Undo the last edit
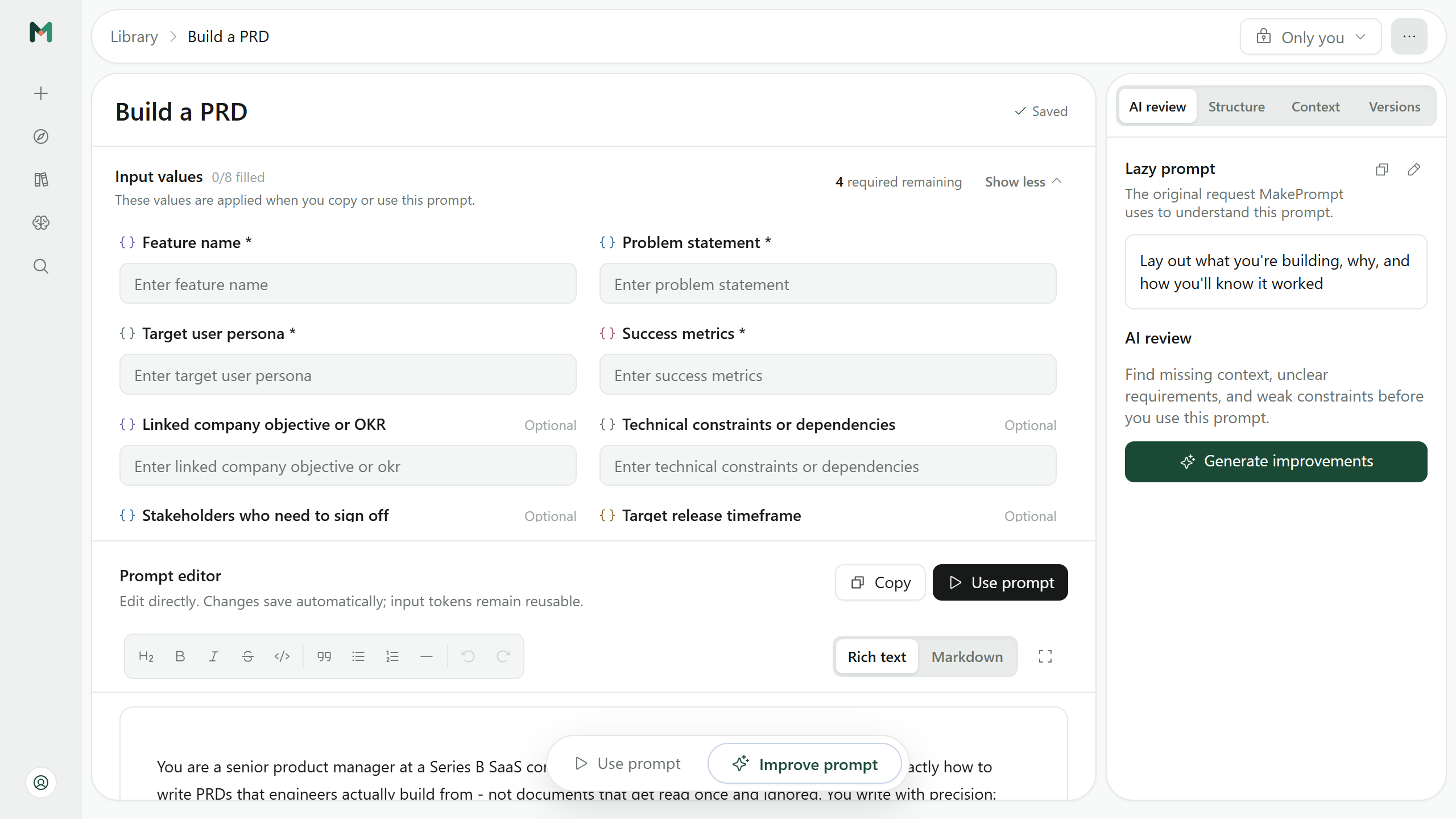Image resolution: width=1456 pixels, height=819 pixels. pyautogui.click(x=469, y=656)
